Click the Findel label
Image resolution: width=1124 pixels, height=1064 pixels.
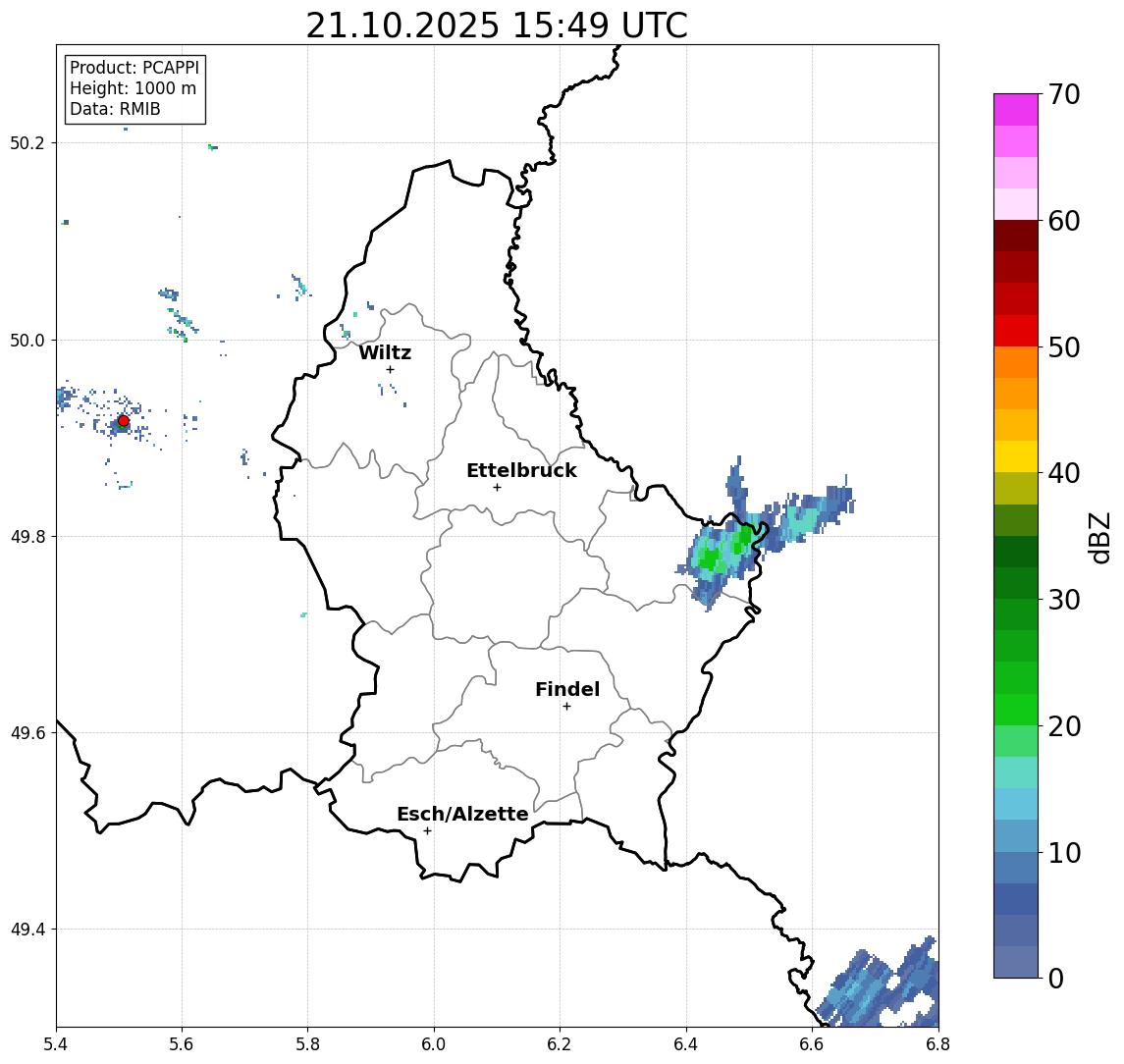(x=567, y=689)
